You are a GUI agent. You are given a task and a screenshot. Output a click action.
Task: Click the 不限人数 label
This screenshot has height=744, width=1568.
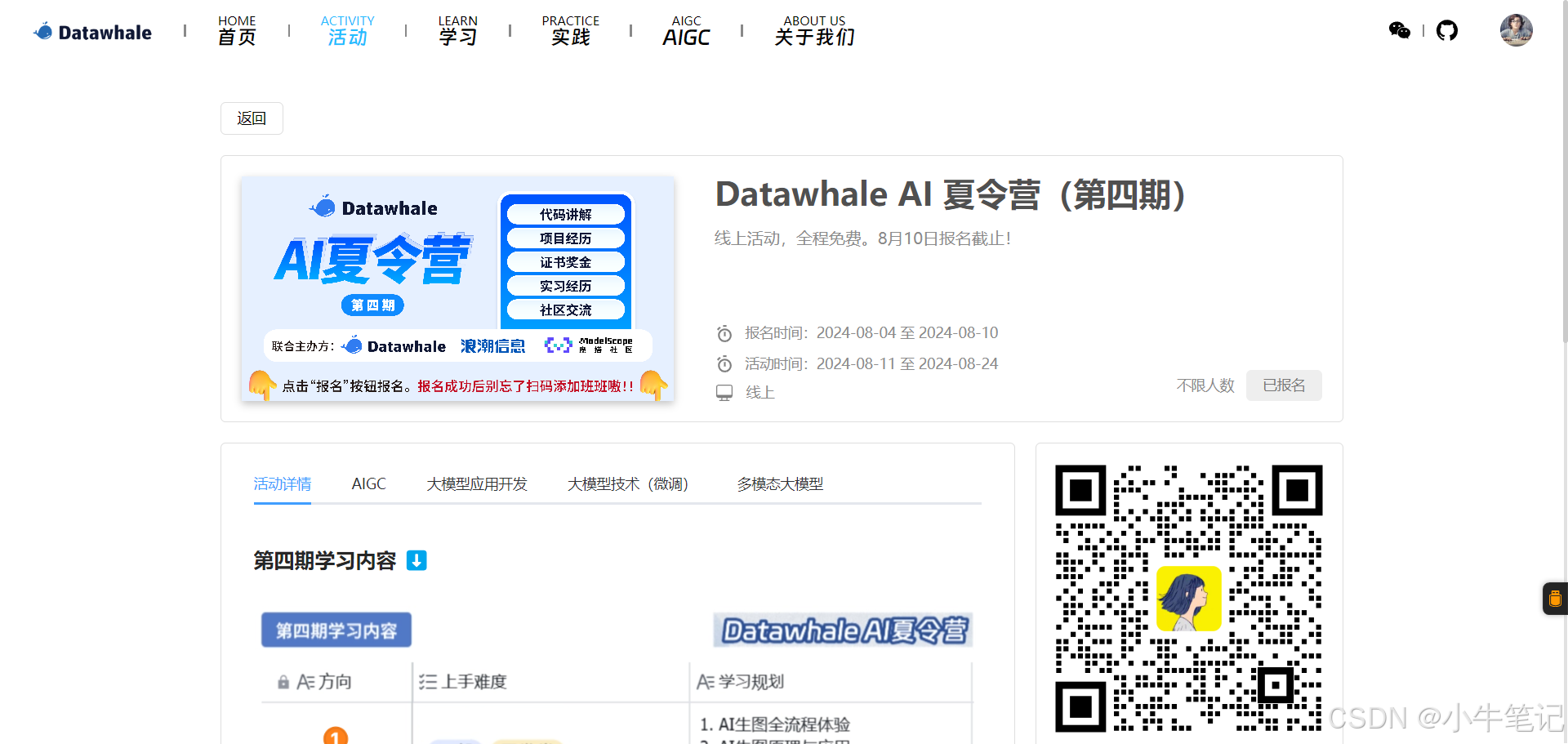(1205, 385)
